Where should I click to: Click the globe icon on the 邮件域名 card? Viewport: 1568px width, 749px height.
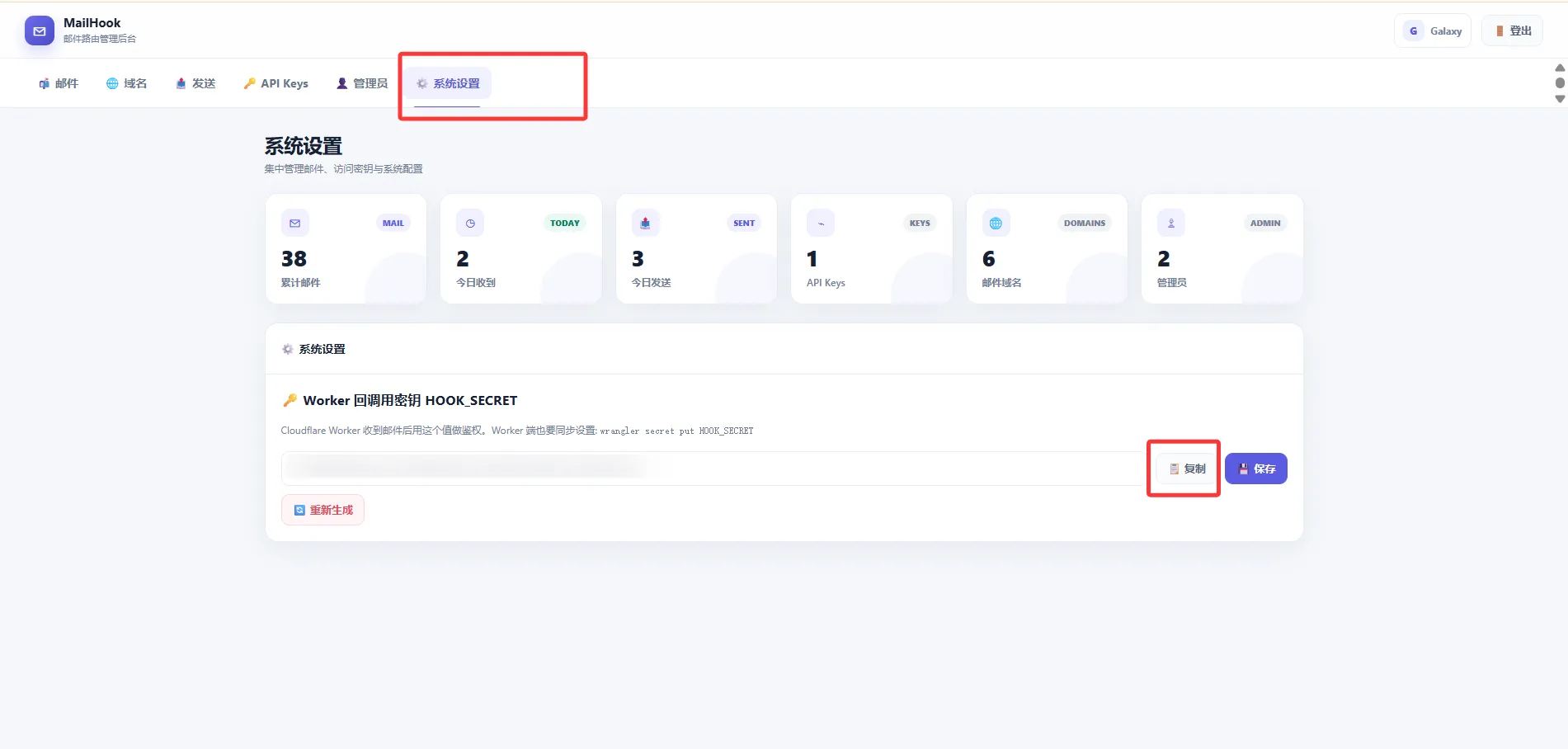click(x=996, y=223)
